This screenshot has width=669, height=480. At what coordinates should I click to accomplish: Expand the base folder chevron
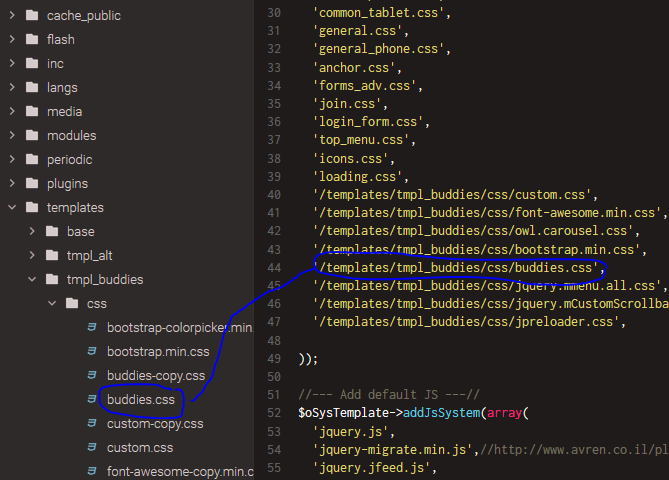tap(32, 232)
